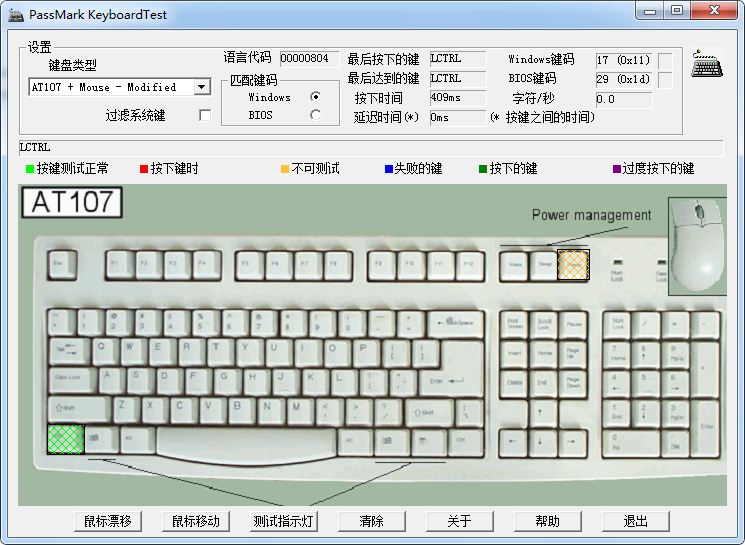Click the Left arrow key on keyboard image
Viewport: 745px width, 545px height.
pos(513,443)
